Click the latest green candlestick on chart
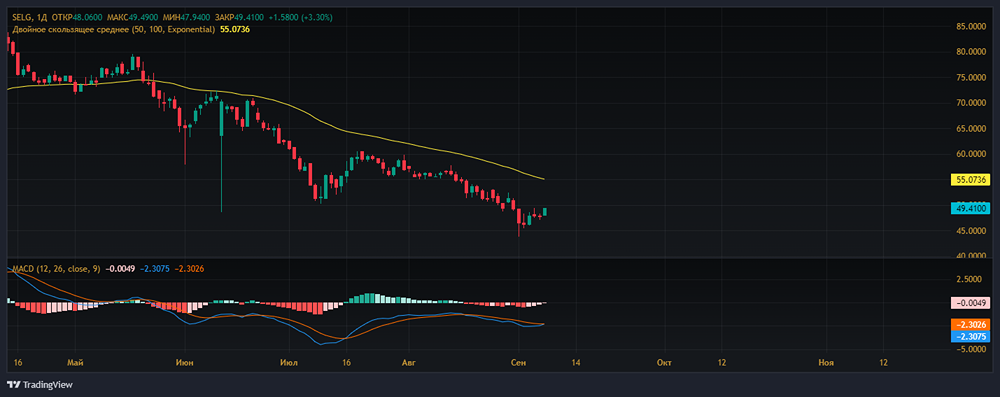1000x397 pixels. tap(545, 212)
